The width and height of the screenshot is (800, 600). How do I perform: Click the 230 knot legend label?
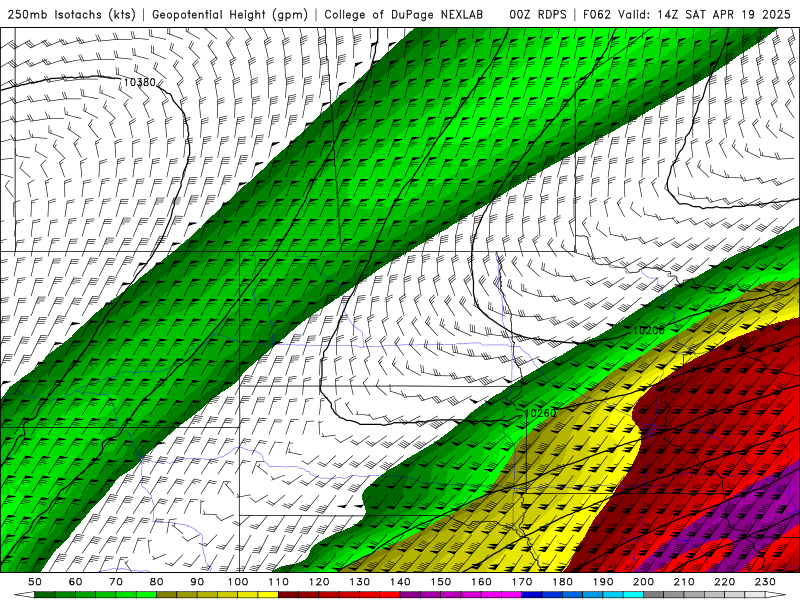pos(766,582)
